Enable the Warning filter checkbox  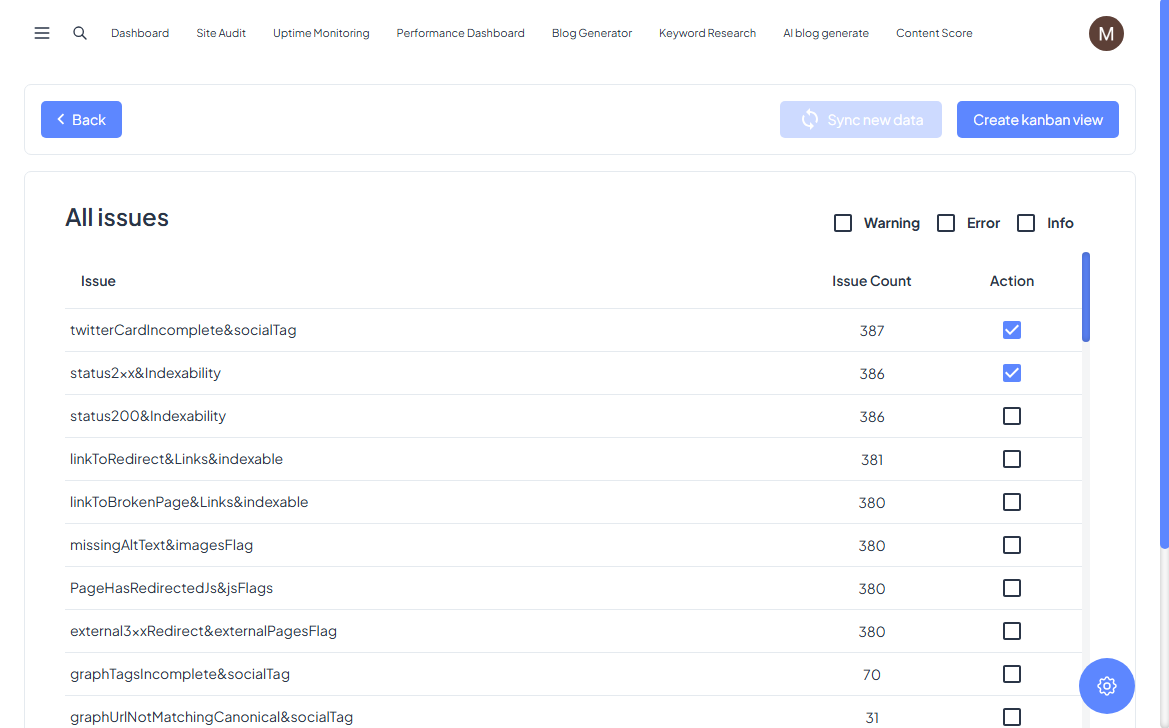843,223
